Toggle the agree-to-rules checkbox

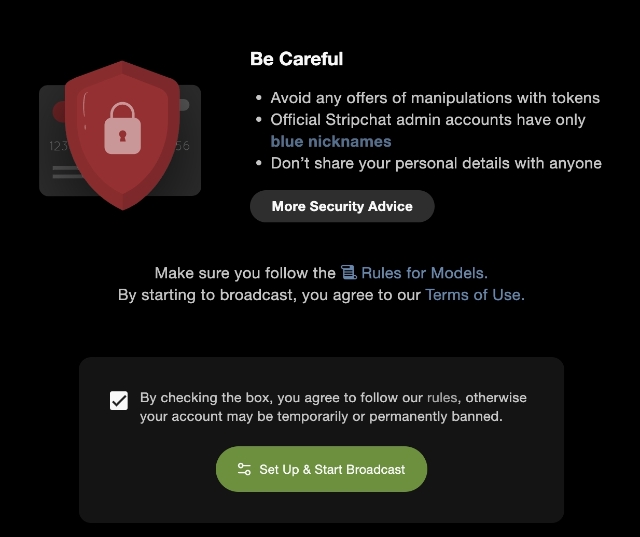pos(119,401)
